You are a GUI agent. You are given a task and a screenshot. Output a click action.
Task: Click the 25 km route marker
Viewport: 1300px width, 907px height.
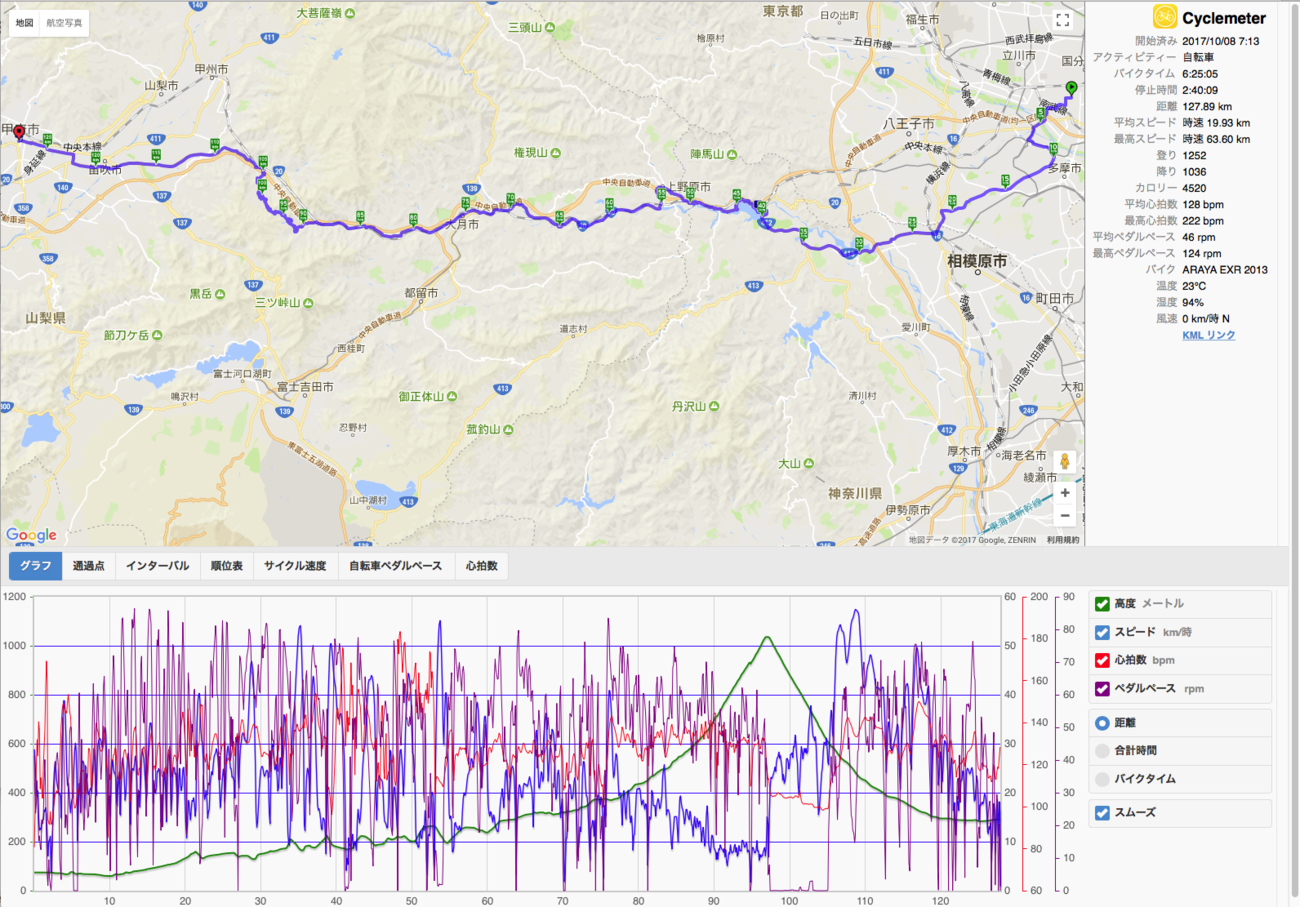(x=912, y=222)
